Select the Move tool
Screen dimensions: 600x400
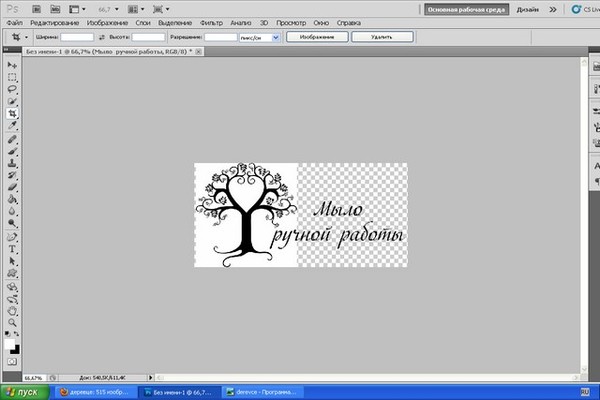tap(12, 65)
